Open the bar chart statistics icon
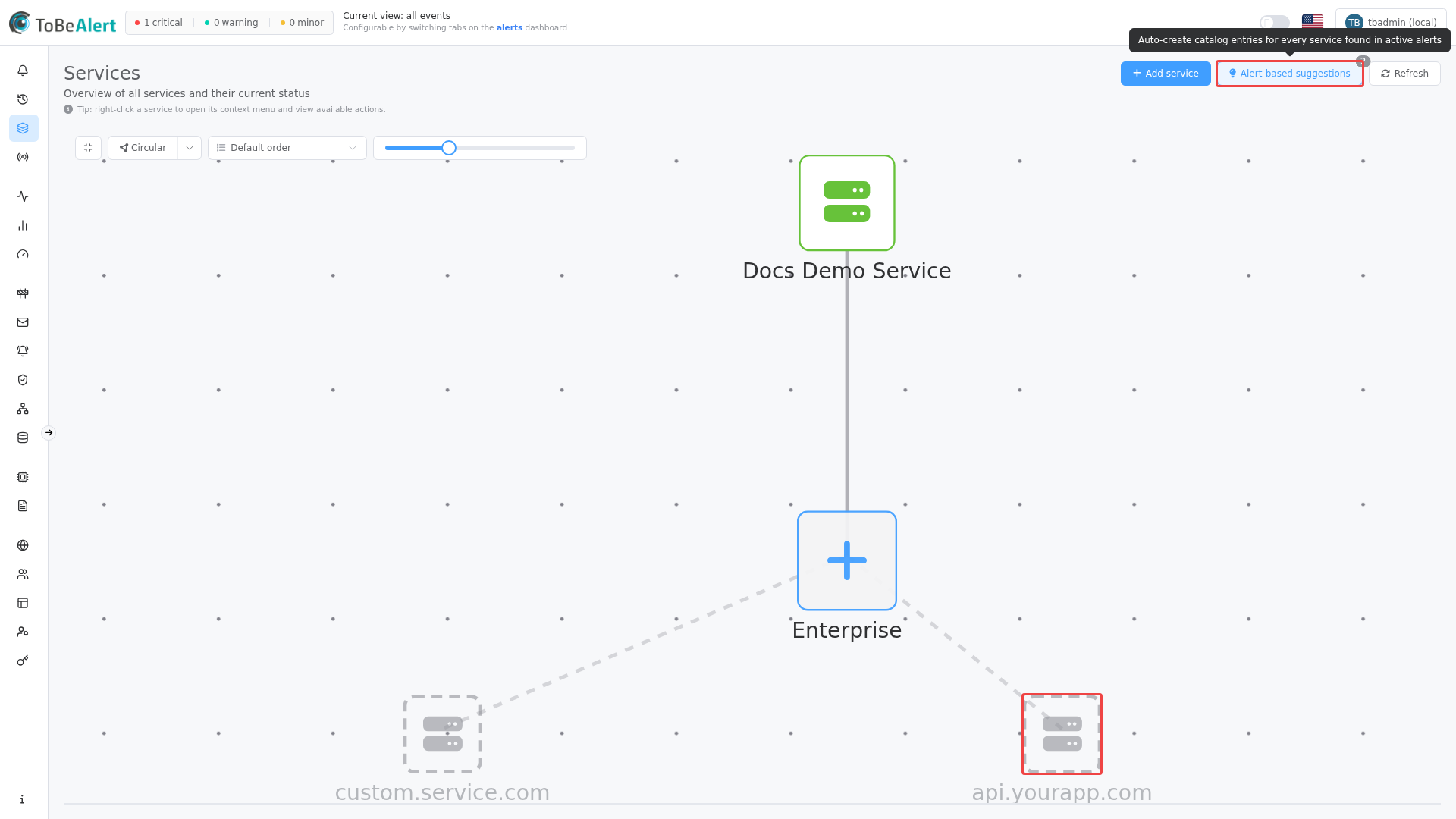Viewport: 1456px width, 819px height. (x=23, y=225)
